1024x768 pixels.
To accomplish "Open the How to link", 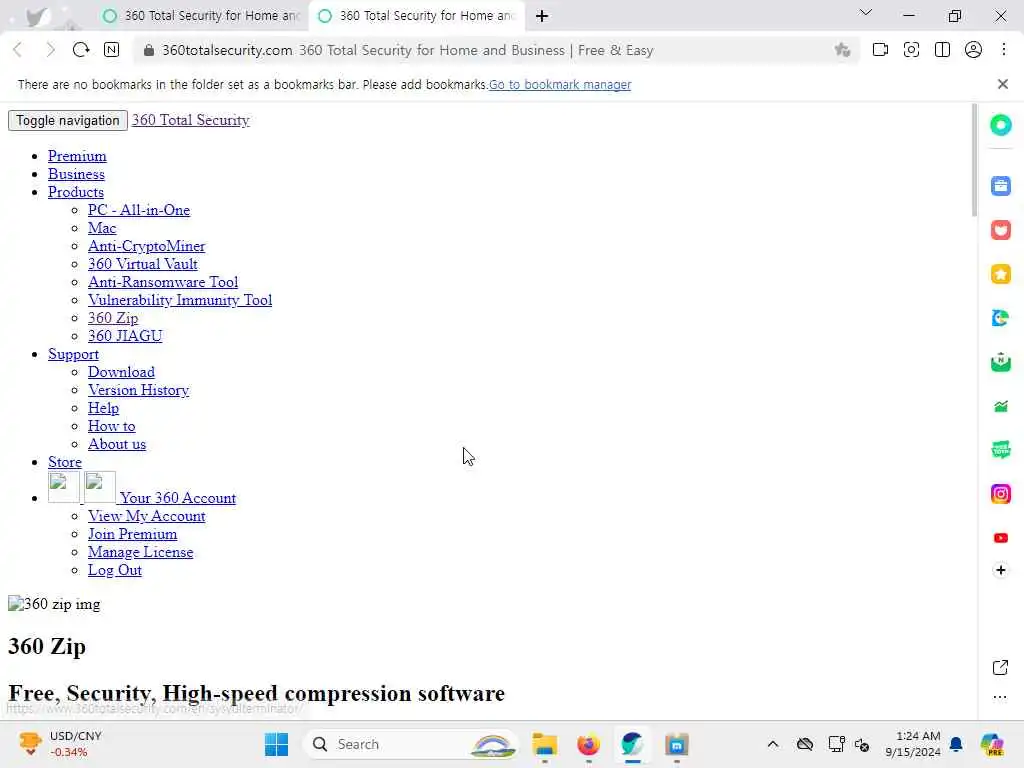I will tap(112, 426).
